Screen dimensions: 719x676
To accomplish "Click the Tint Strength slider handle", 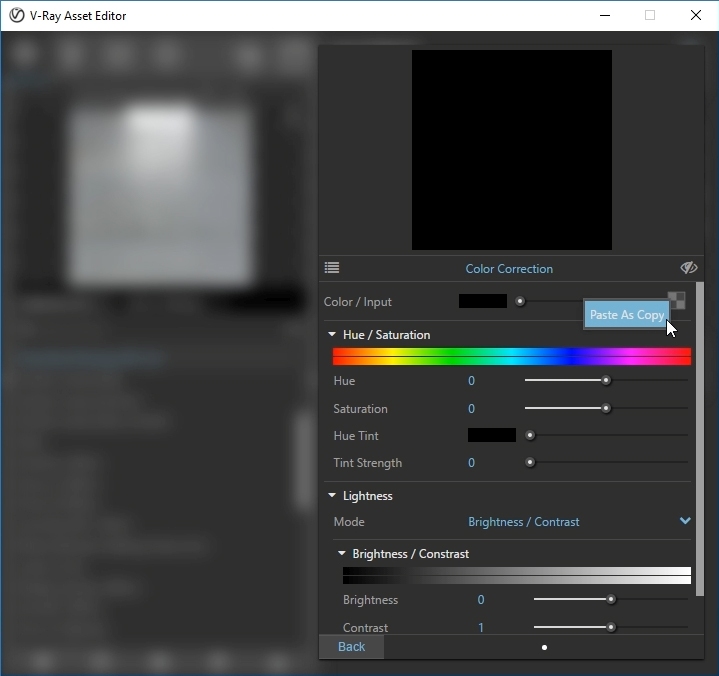I will point(530,462).
